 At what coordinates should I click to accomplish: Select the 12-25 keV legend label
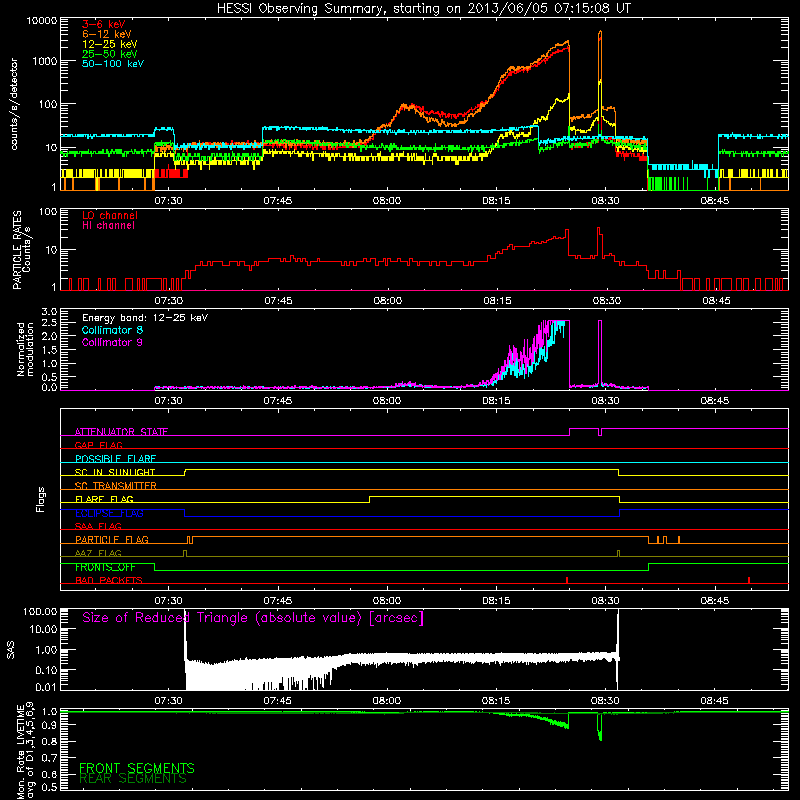point(109,44)
